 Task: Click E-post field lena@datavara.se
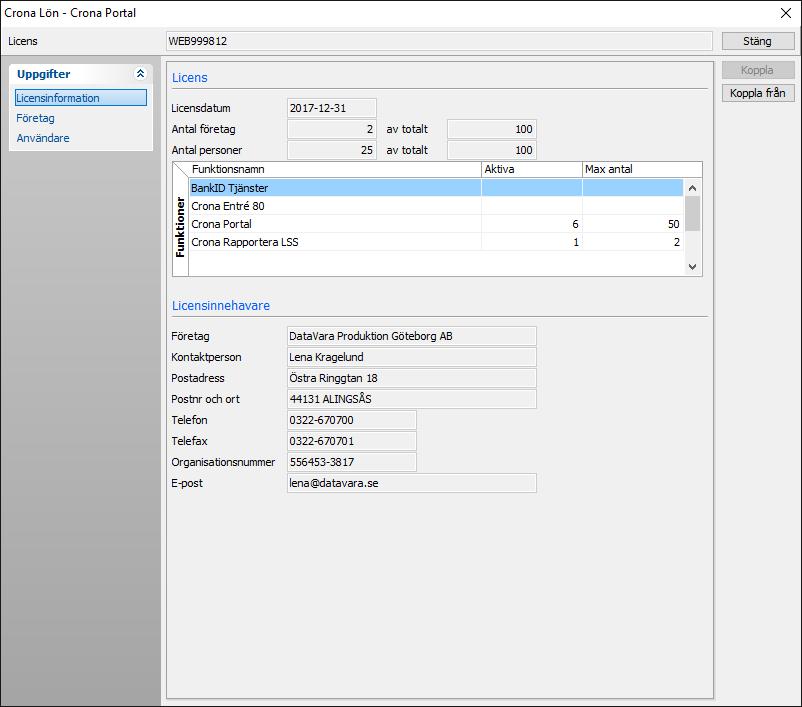pos(412,483)
